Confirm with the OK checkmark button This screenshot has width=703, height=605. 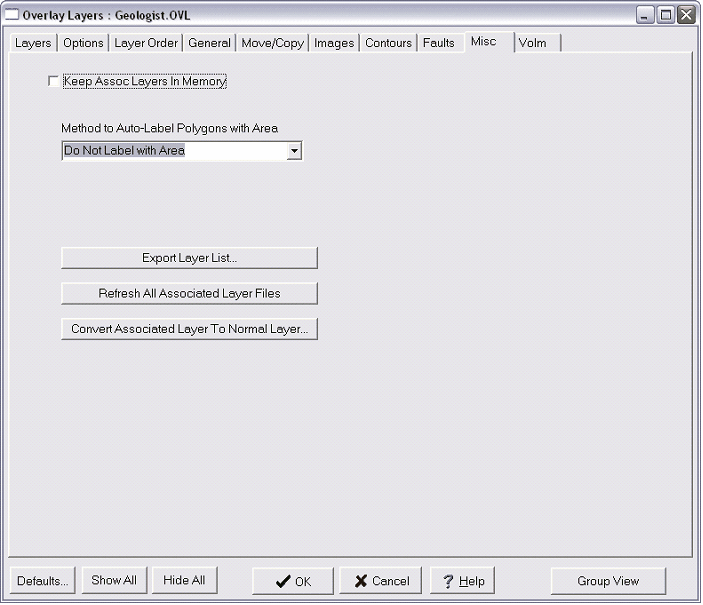[293, 581]
